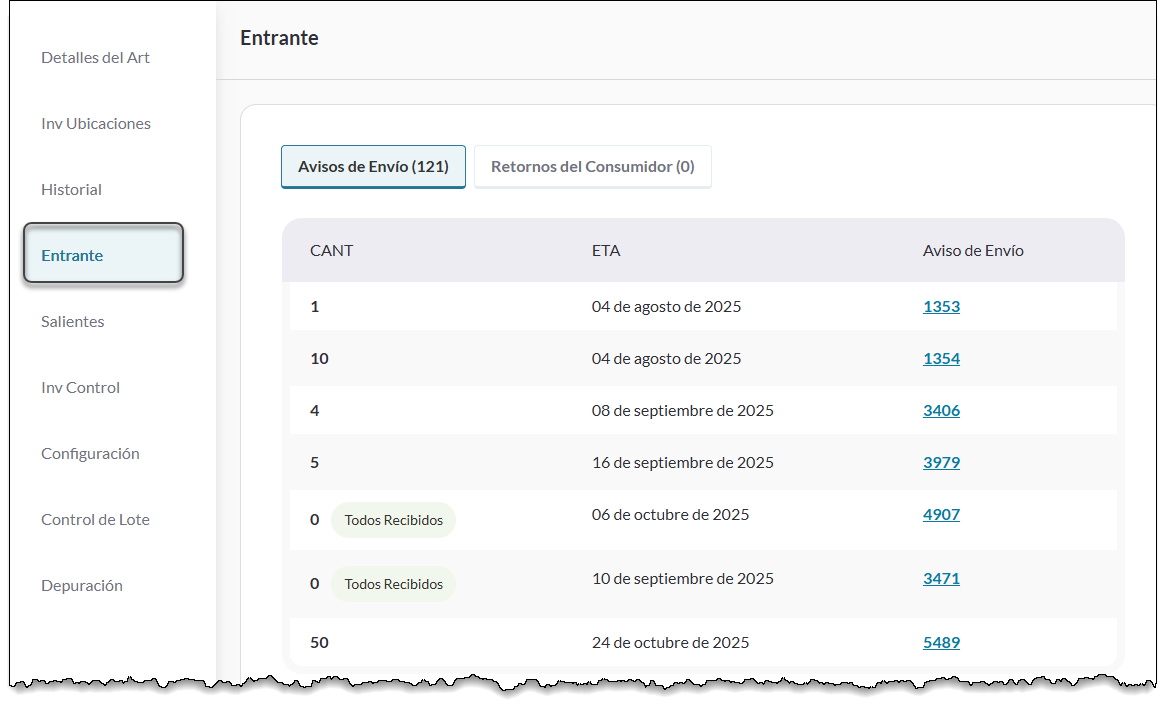
Task: View aviso de envío 5489
Action: click(941, 642)
